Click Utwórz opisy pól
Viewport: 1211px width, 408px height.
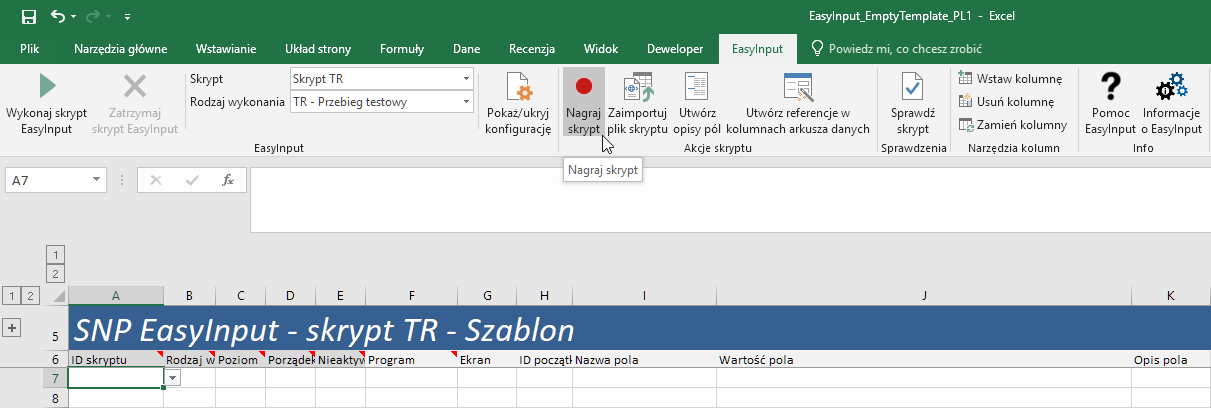click(x=697, y=103)
